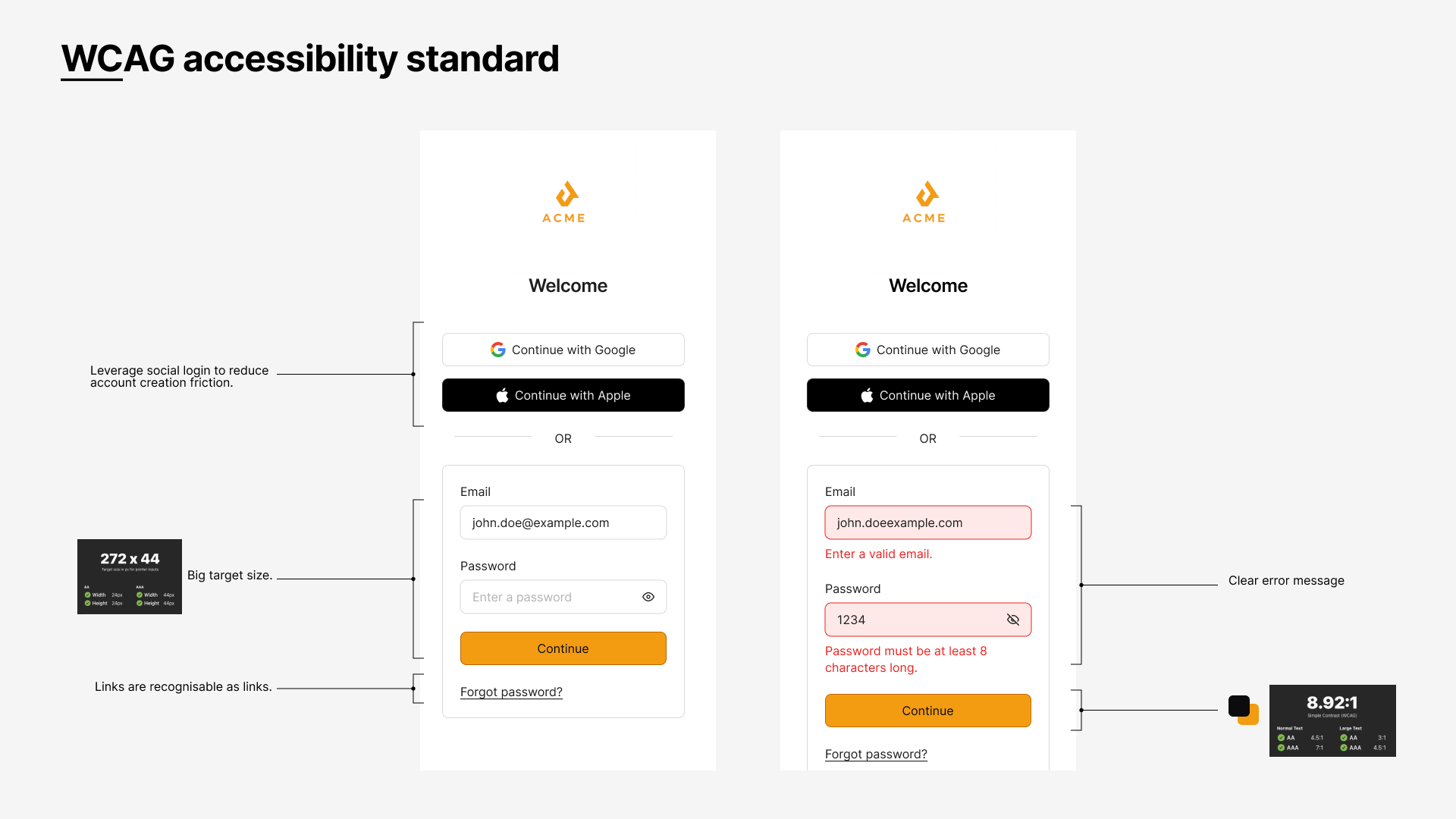Click the Google icon in the right form

tap(863, 350)
